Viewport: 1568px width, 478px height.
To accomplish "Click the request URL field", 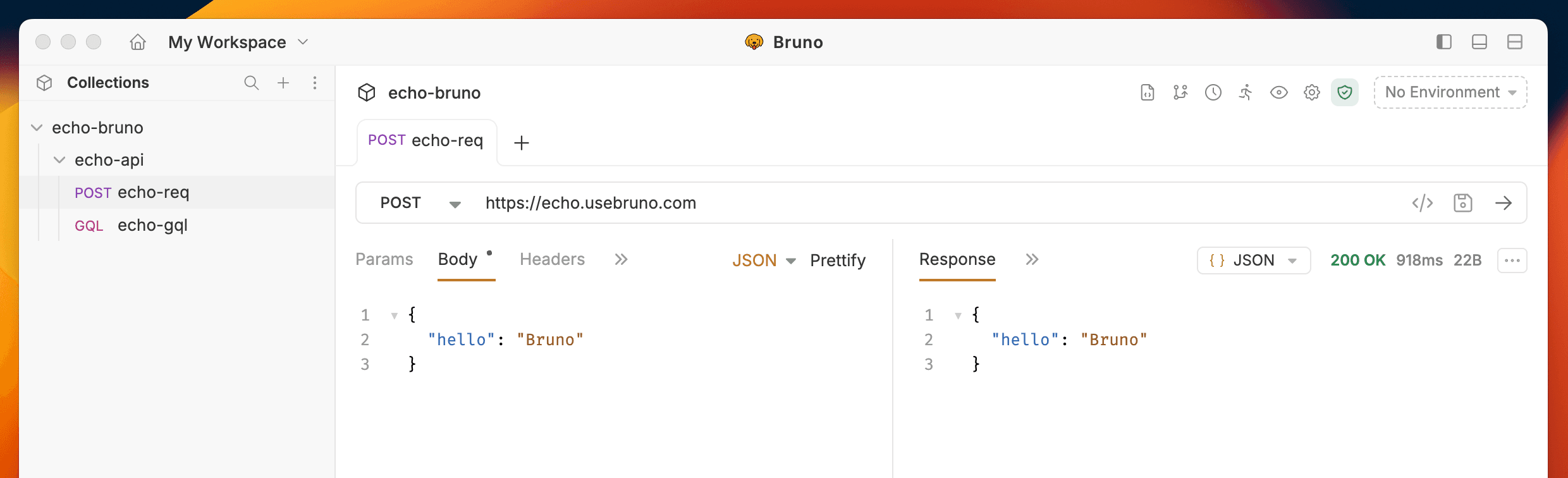I will click(885, 203).
